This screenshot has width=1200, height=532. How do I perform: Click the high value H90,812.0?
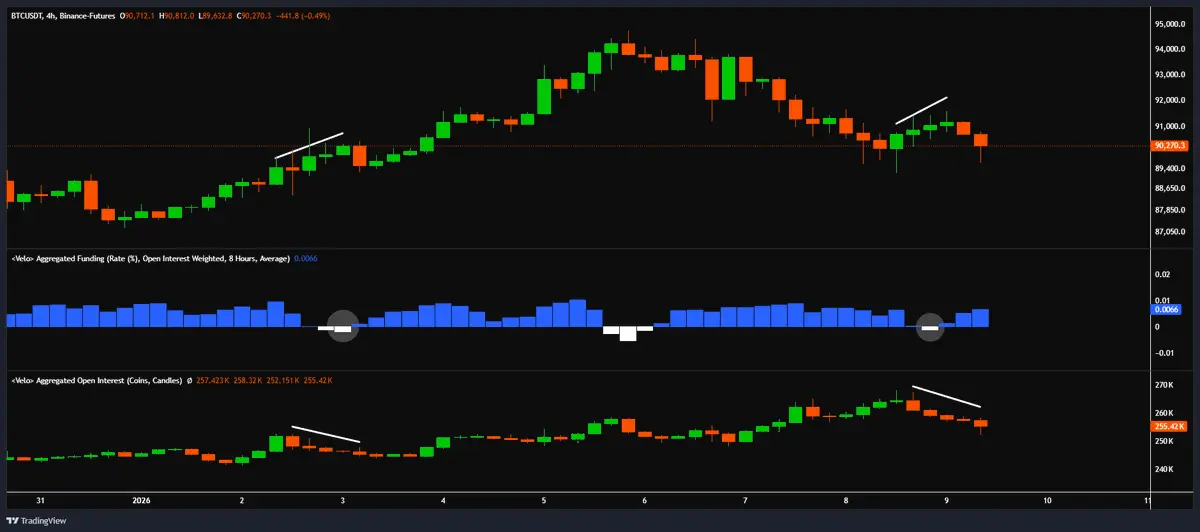coord(178,16)
